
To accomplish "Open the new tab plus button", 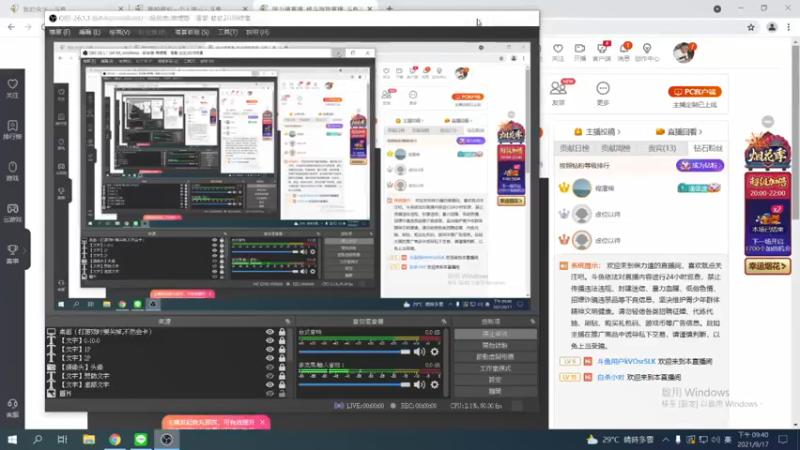I will tap(389, 9).
